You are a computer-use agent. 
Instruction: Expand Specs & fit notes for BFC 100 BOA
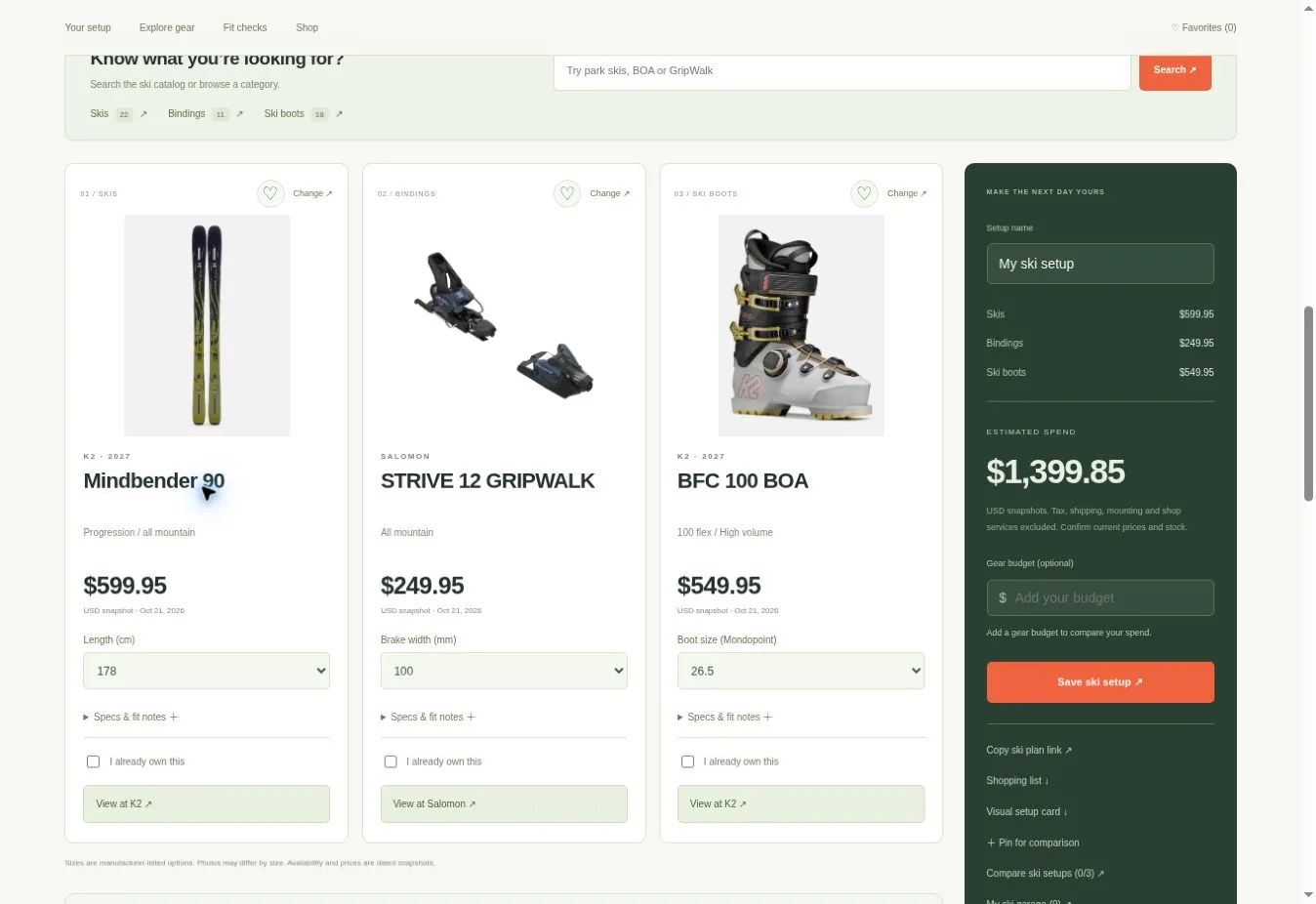click(724, 717)
